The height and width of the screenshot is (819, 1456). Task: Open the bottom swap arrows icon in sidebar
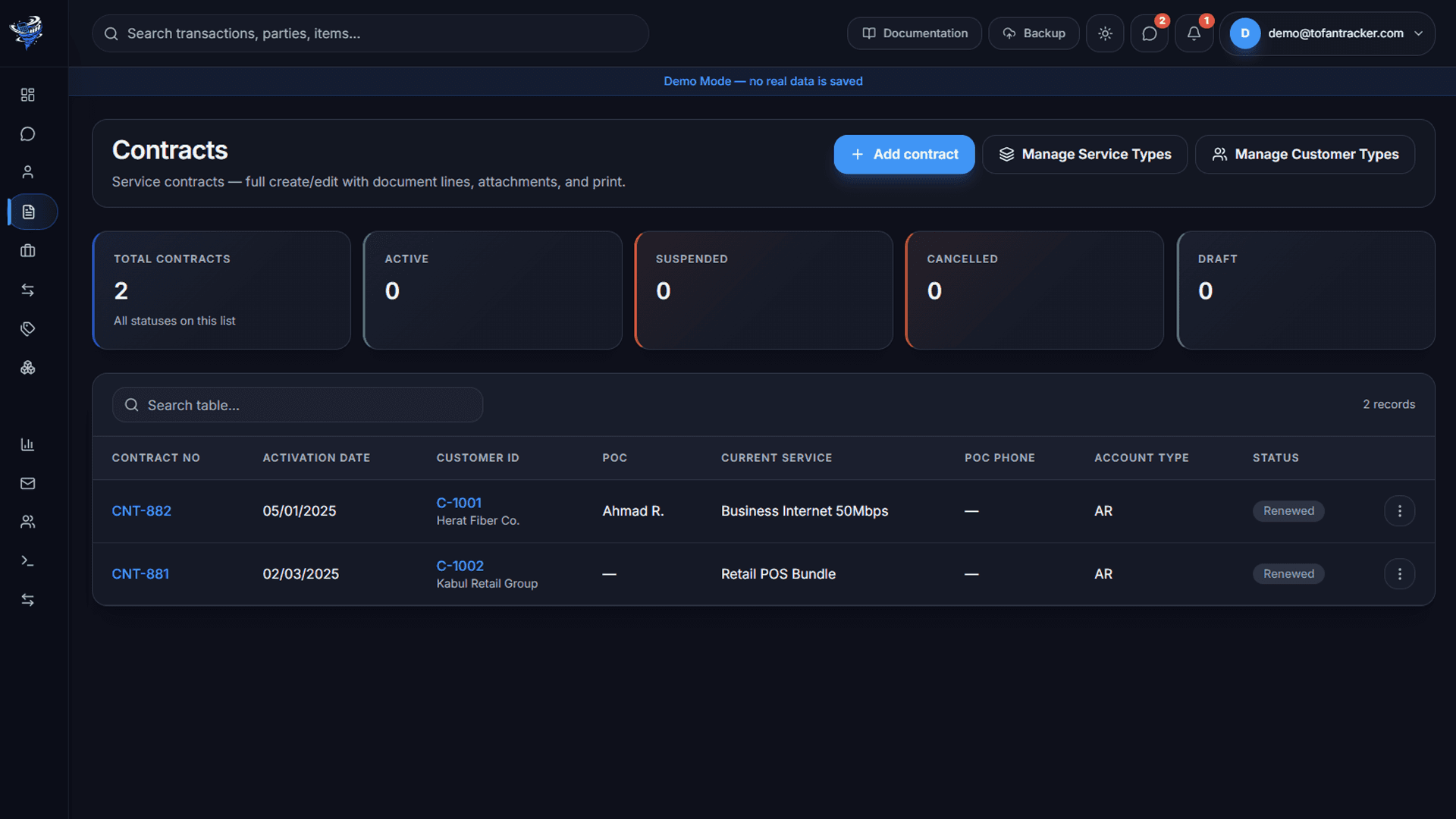click(28, 600)
